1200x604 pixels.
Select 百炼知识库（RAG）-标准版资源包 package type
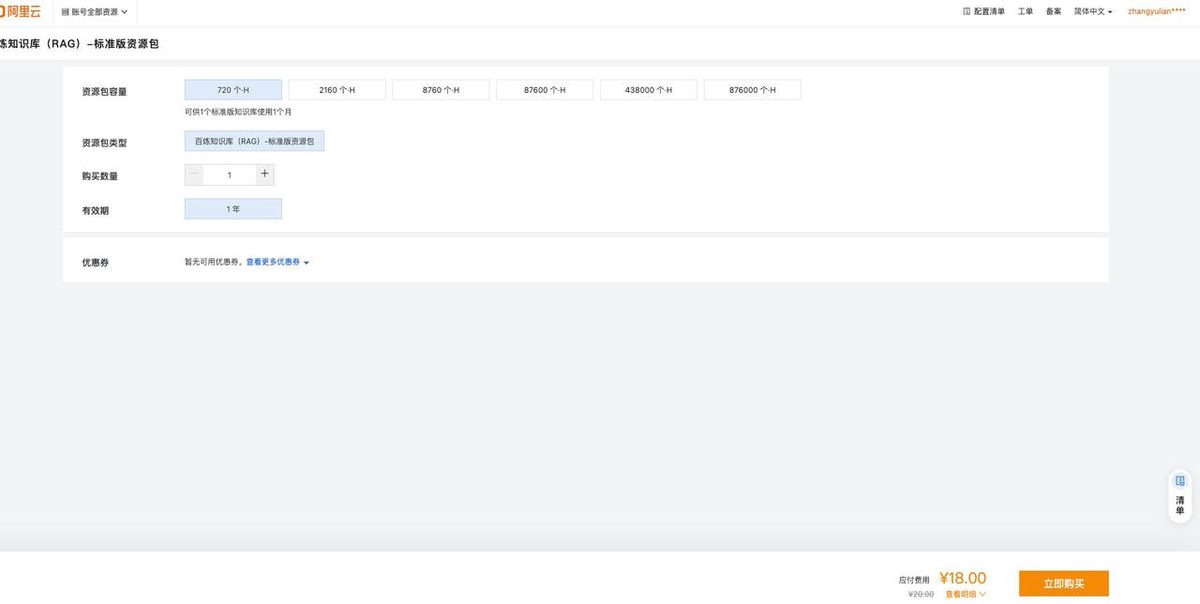255,142
